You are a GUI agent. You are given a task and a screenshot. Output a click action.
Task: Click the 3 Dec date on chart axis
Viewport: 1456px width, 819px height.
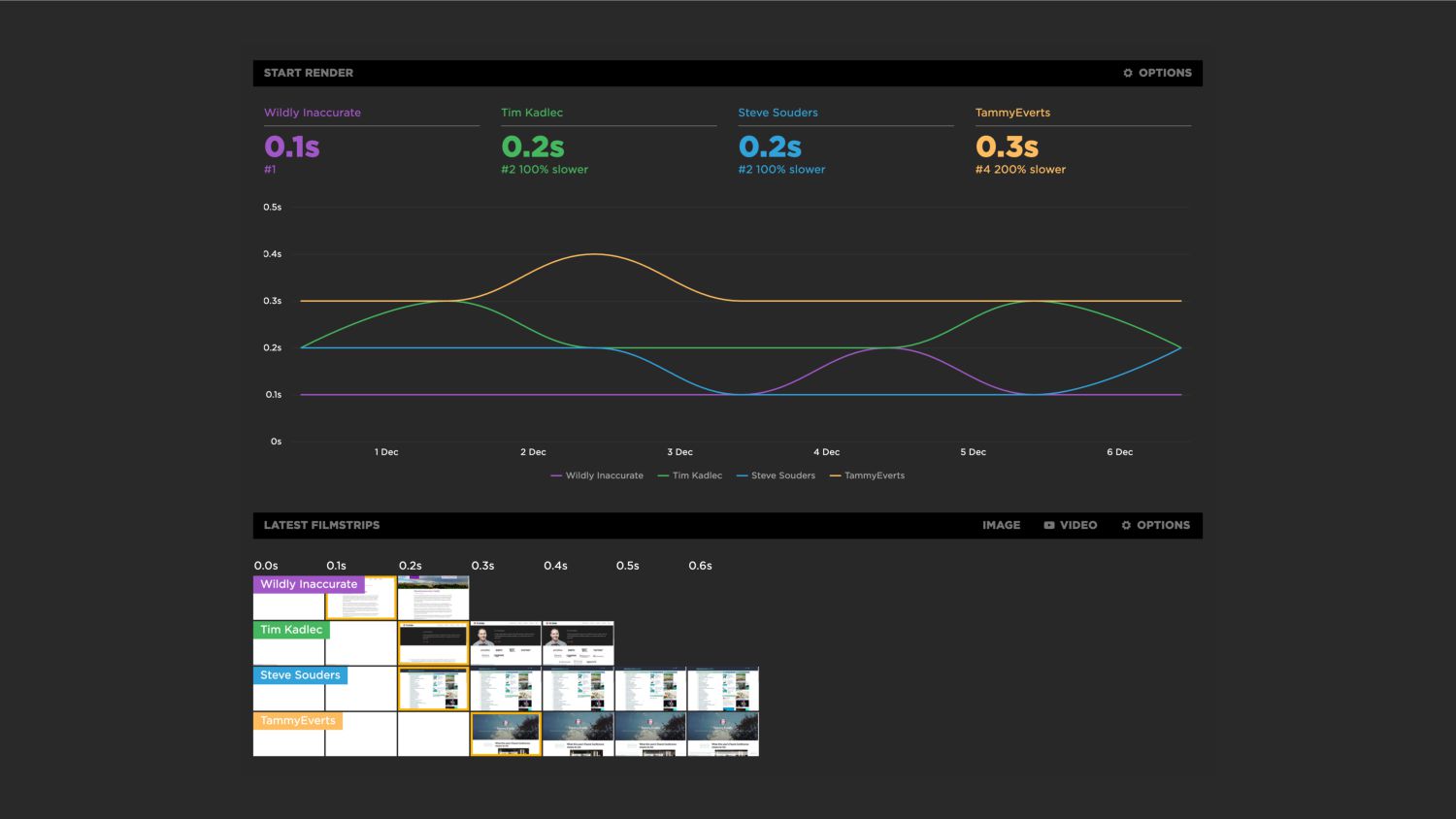[679, 452]
